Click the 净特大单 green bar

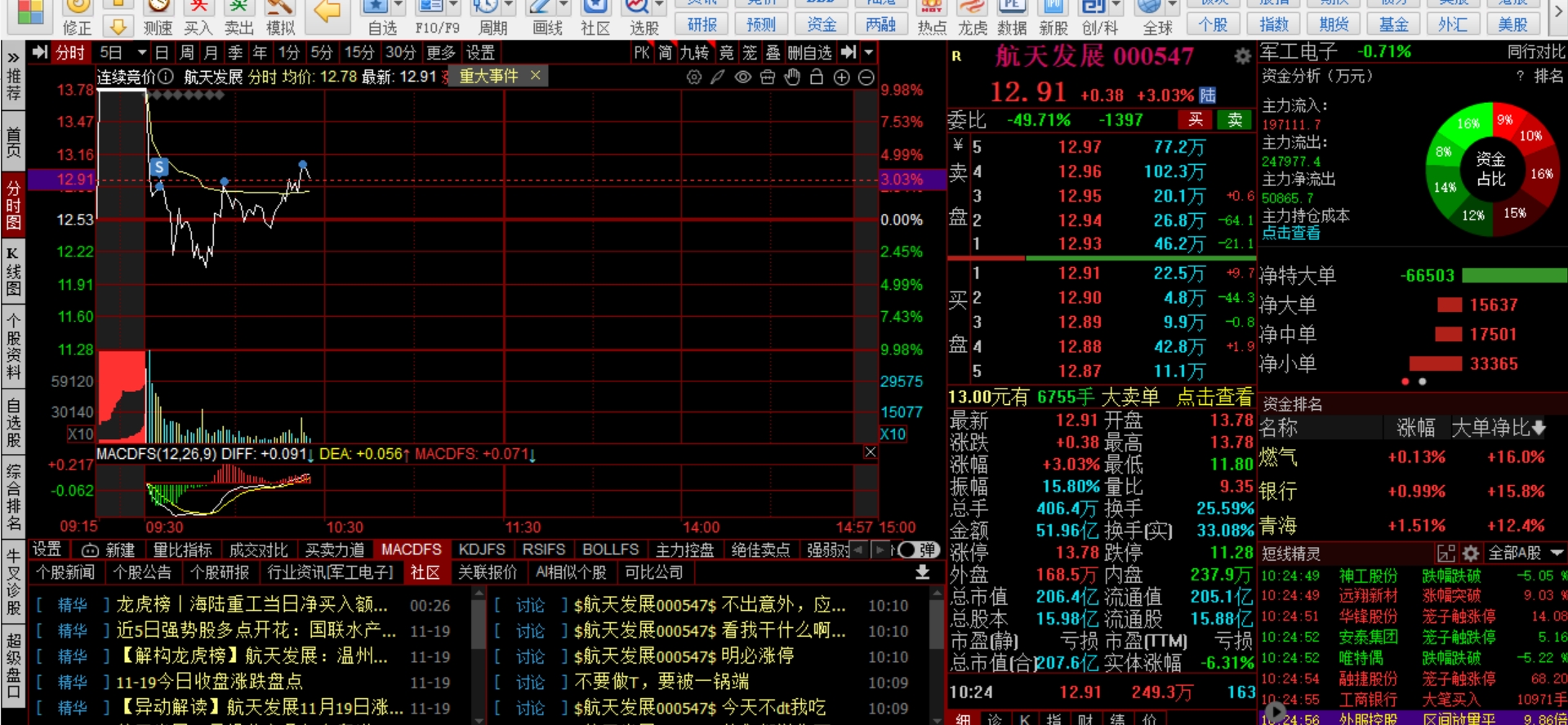point(1514,276)
